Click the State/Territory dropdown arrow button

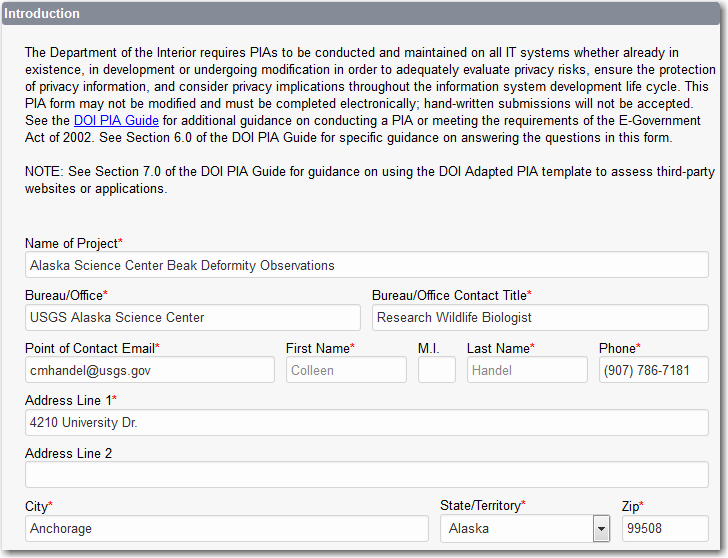click(x=601, y=528)
